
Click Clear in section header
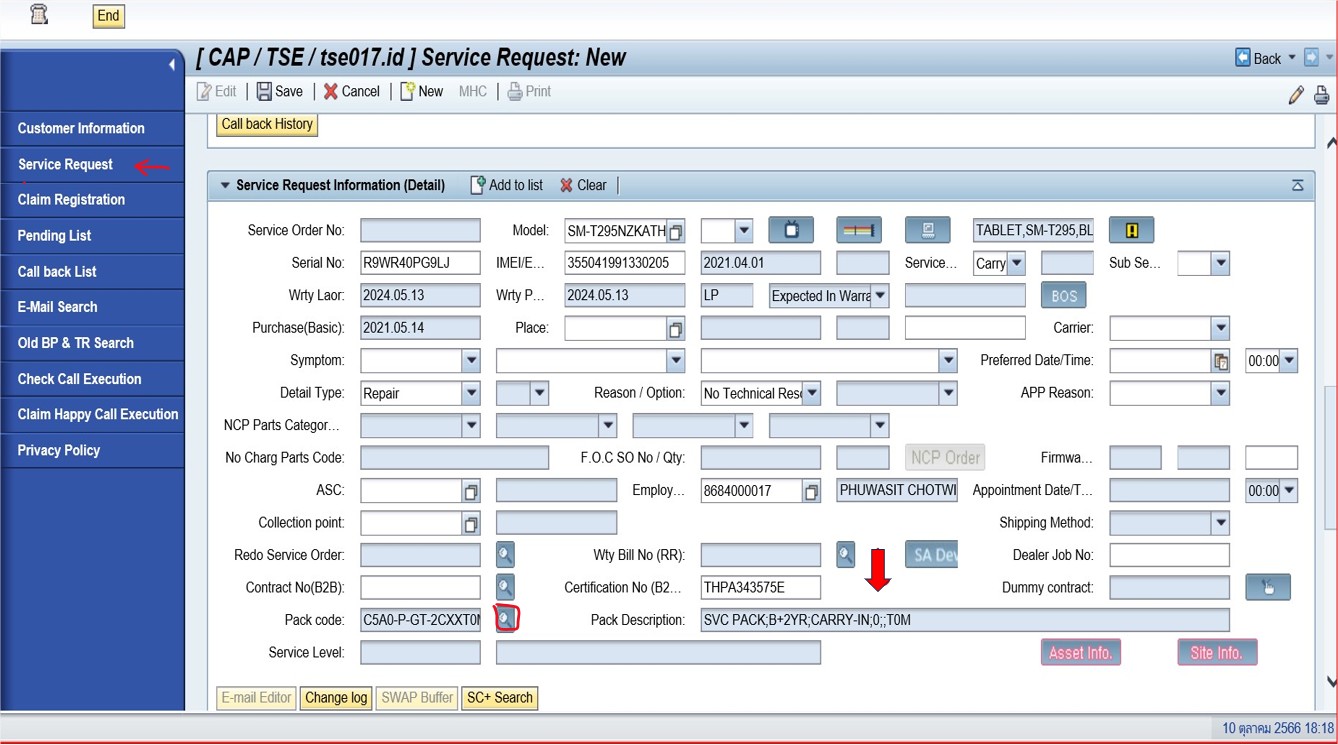tap(583, 185)
